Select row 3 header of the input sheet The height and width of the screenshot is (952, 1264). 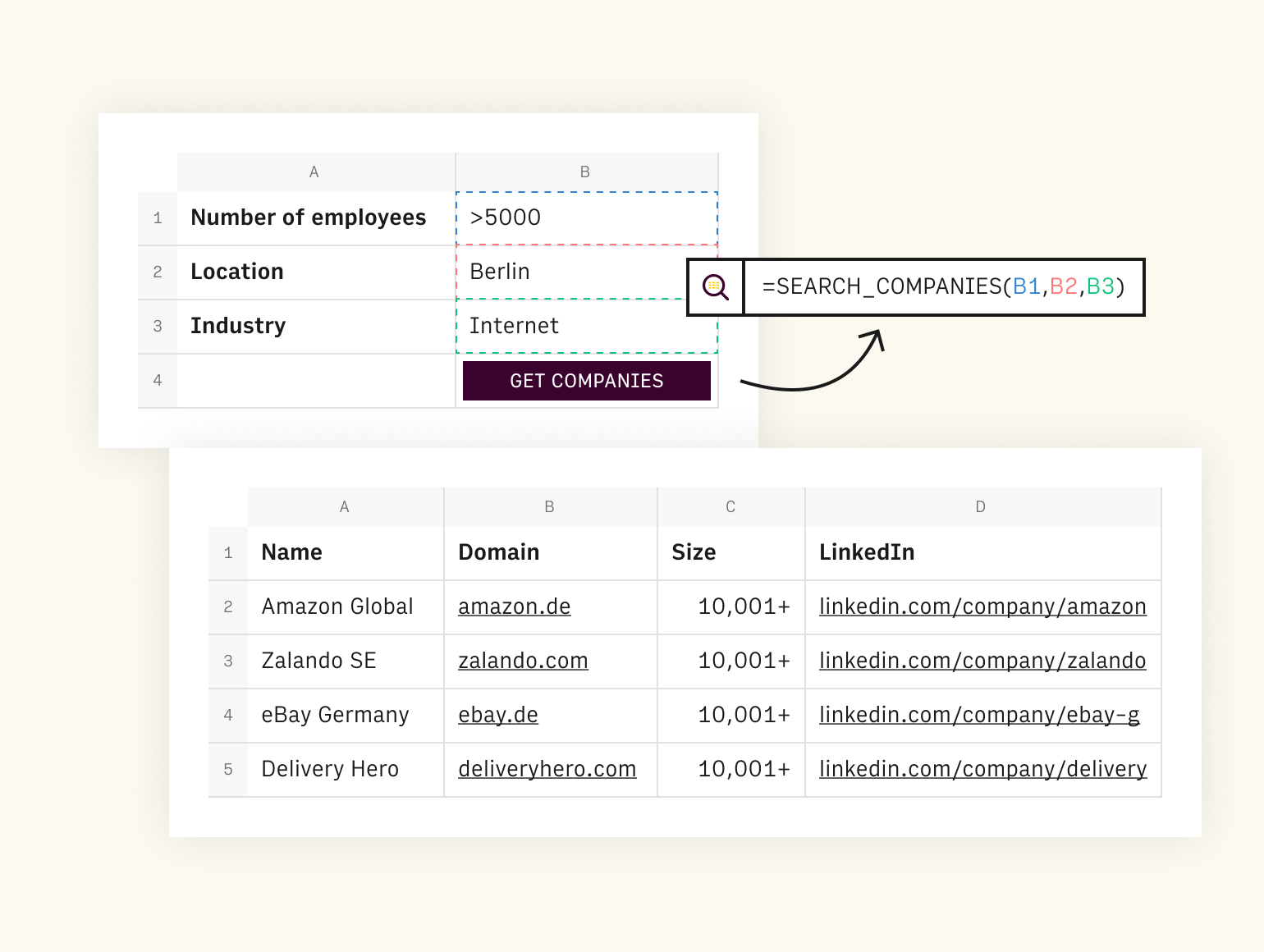point(158,327)
